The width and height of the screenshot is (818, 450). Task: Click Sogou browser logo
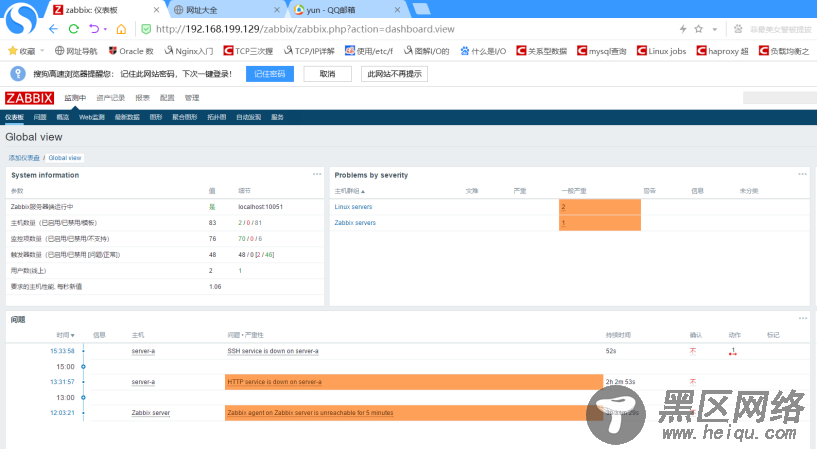pos(21,19)
